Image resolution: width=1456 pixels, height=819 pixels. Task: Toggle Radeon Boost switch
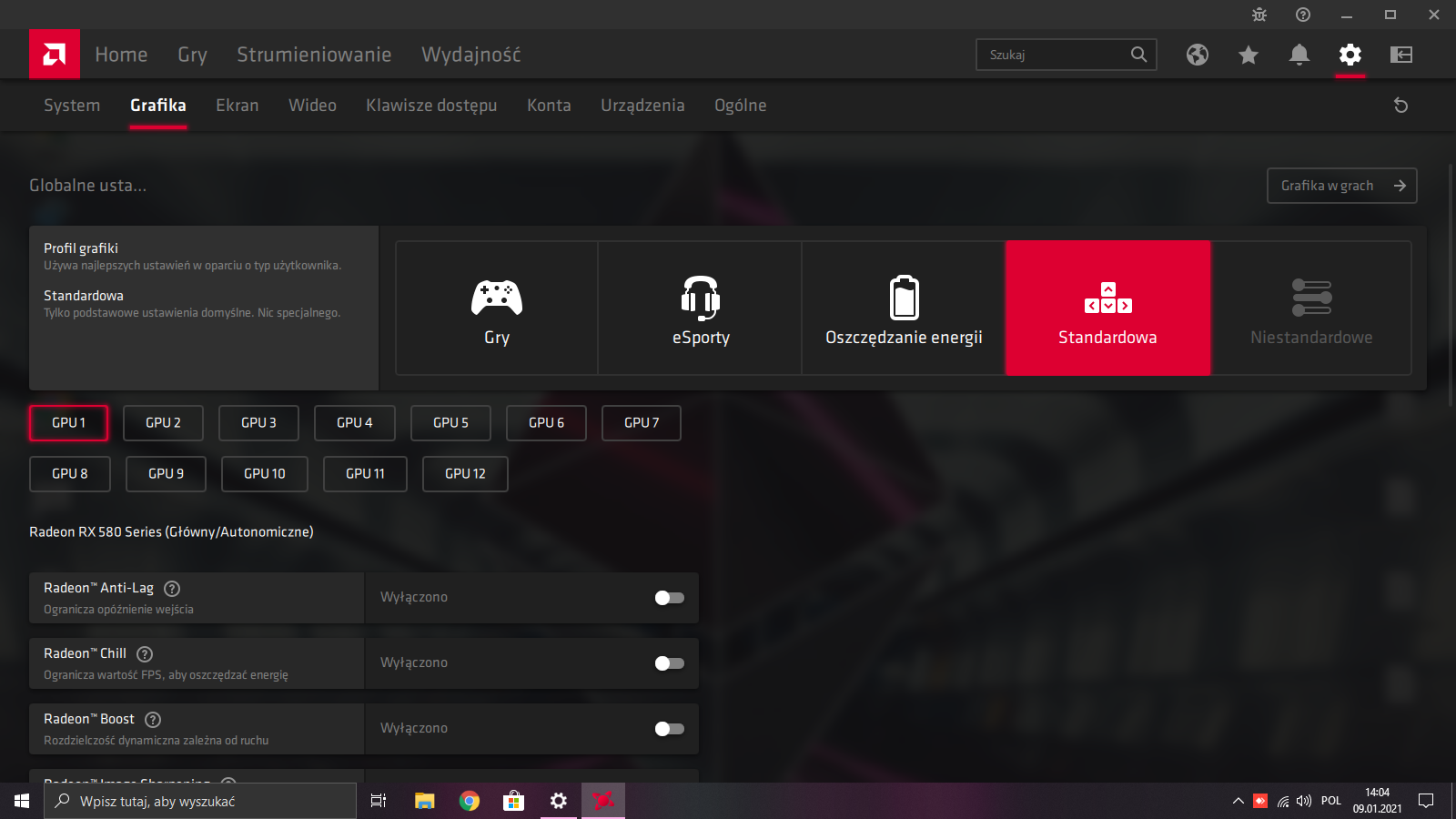tap(670, 729)
